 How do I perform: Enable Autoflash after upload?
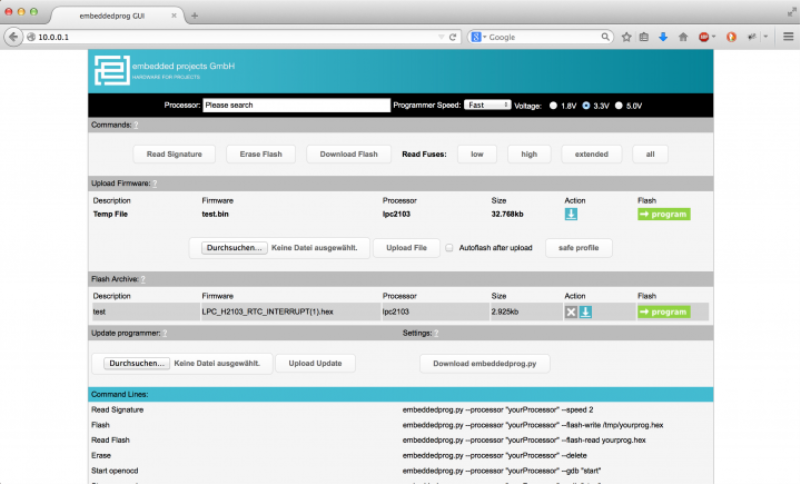pos(450,247)
